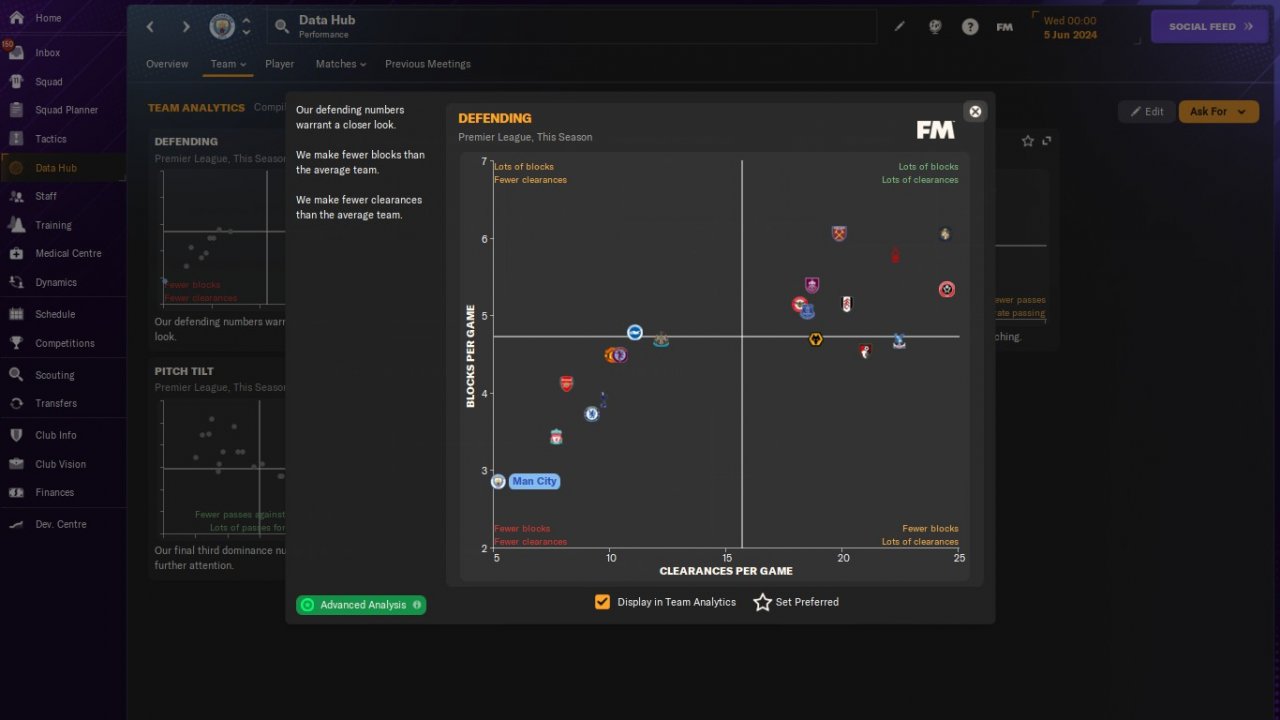The width and height of the screenshot is (1280, 720).
Task: Click the Chelsea badge on the chart
Action: coord(592,413)
